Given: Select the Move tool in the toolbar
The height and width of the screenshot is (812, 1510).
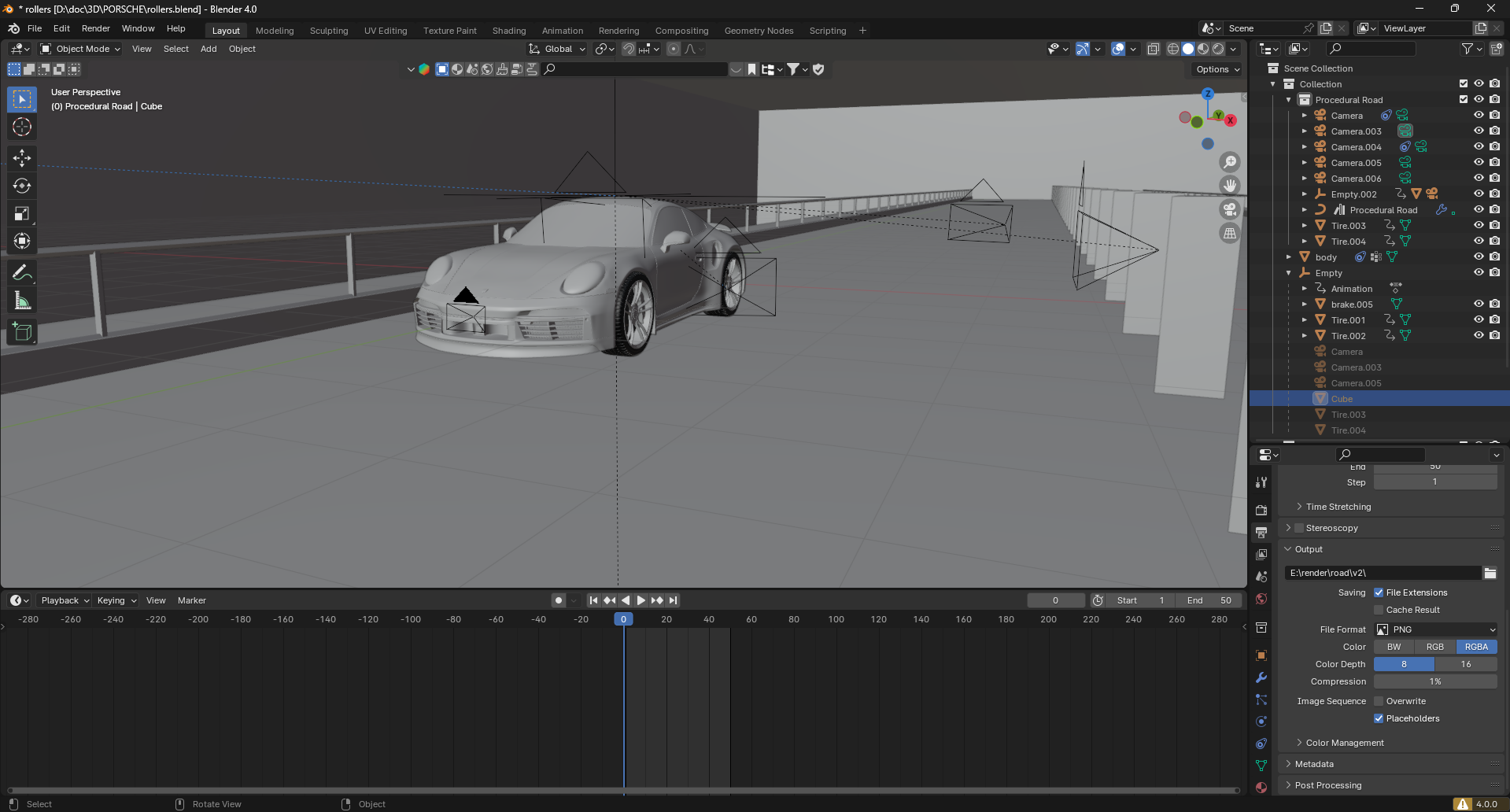Looking at the screenshot, I should (22, 158).
